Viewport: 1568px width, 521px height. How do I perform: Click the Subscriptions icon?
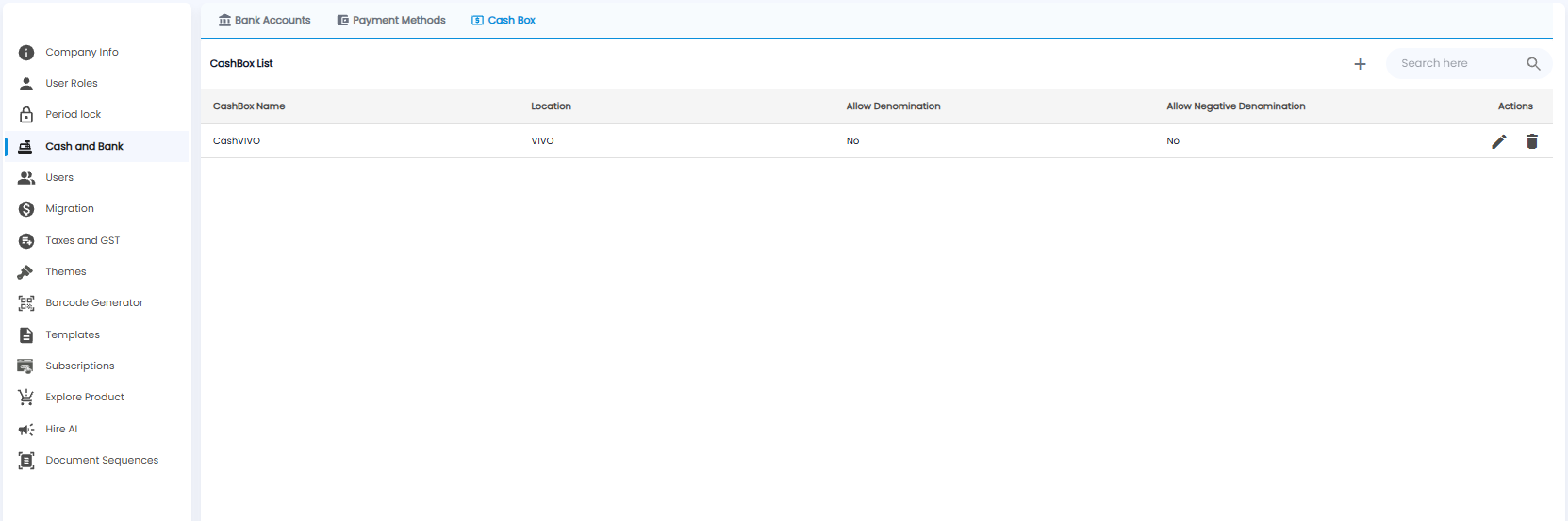tap(26, 366)
